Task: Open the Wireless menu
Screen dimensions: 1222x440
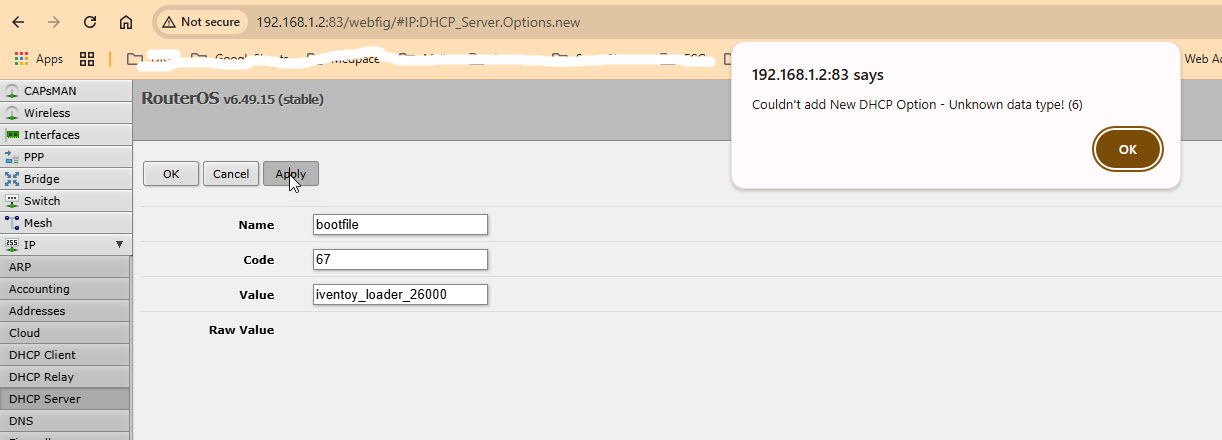Action: (x=65, y=113)
